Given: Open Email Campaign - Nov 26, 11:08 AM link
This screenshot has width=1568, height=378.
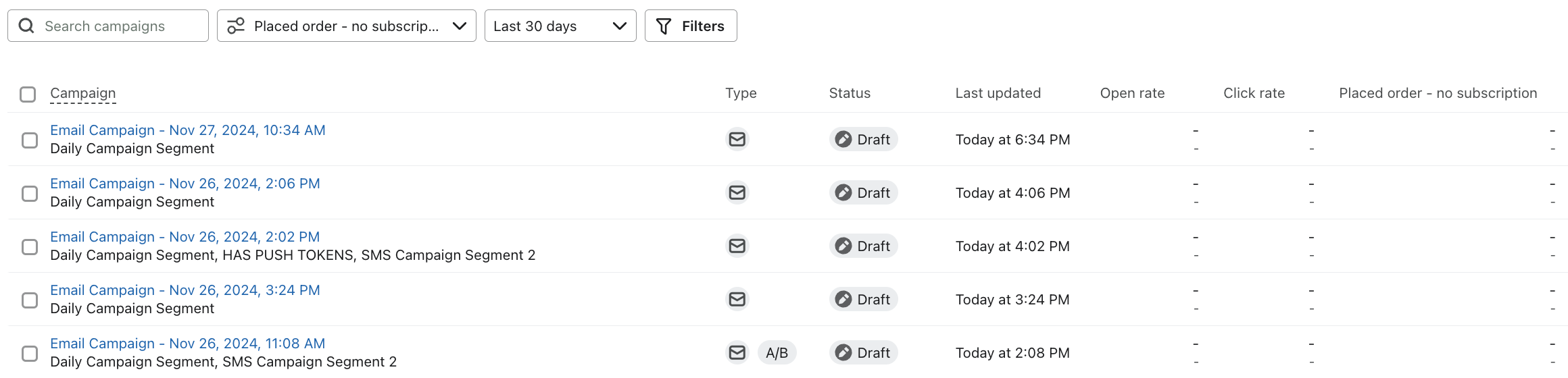Looking at the screenshot, I should pyautogui.click(x=188, y=344).
